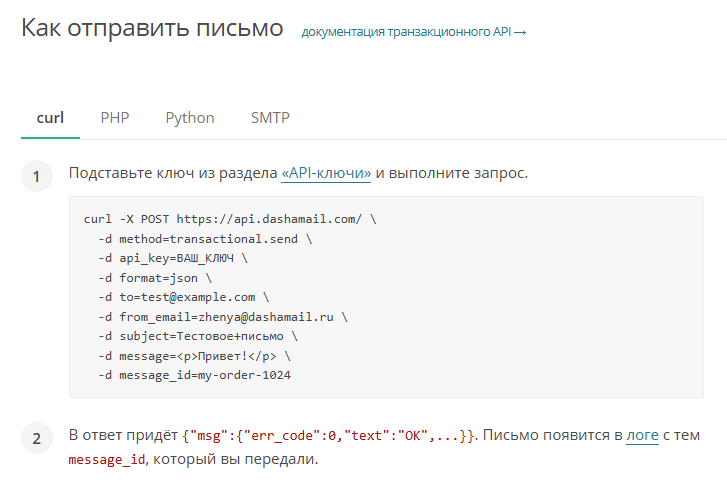Click the api_key=ВАШ_КЛЮЧ code line

point(173,258)
